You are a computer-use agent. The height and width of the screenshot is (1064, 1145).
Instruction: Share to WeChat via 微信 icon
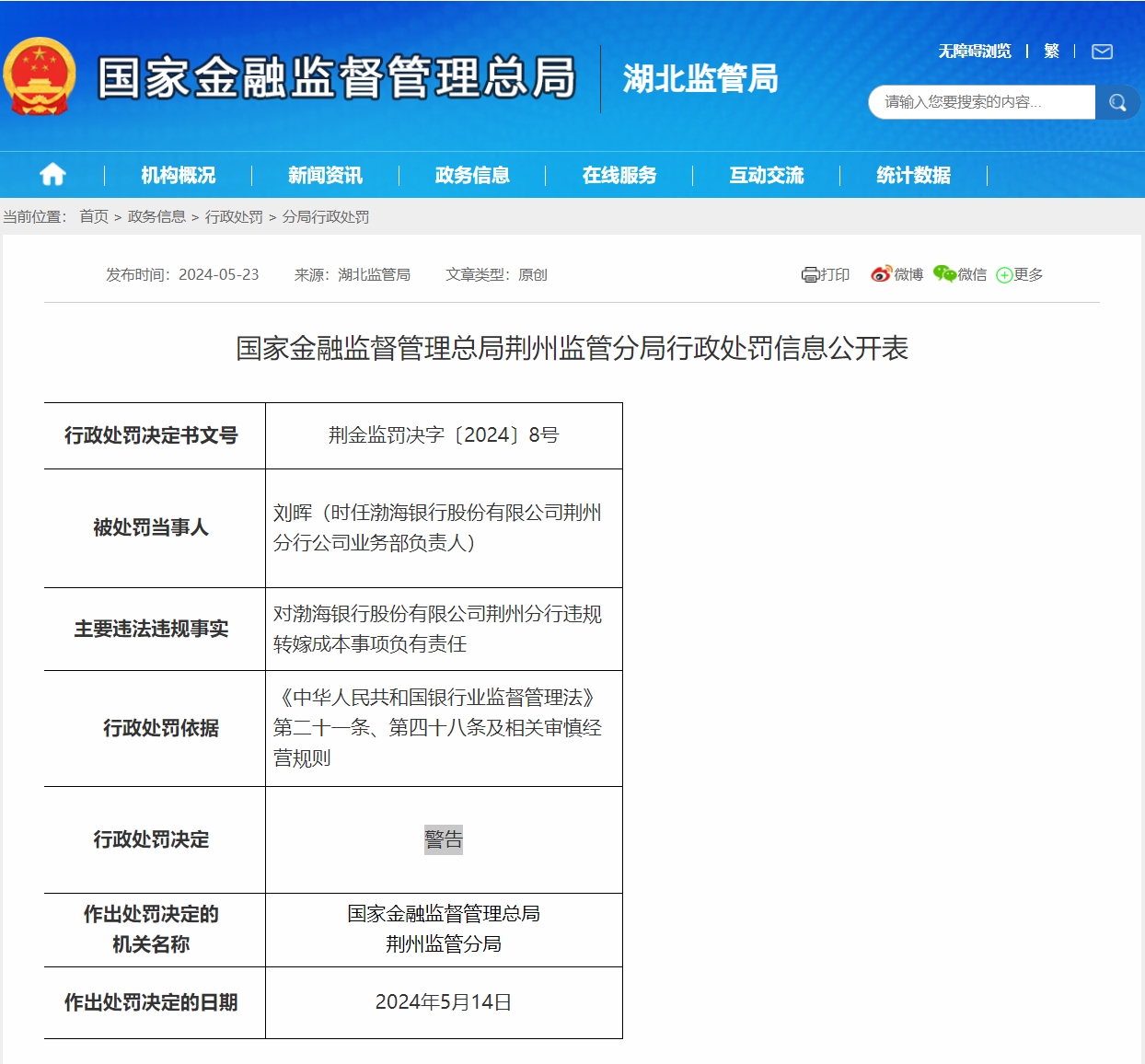click(x=959, y=274)
